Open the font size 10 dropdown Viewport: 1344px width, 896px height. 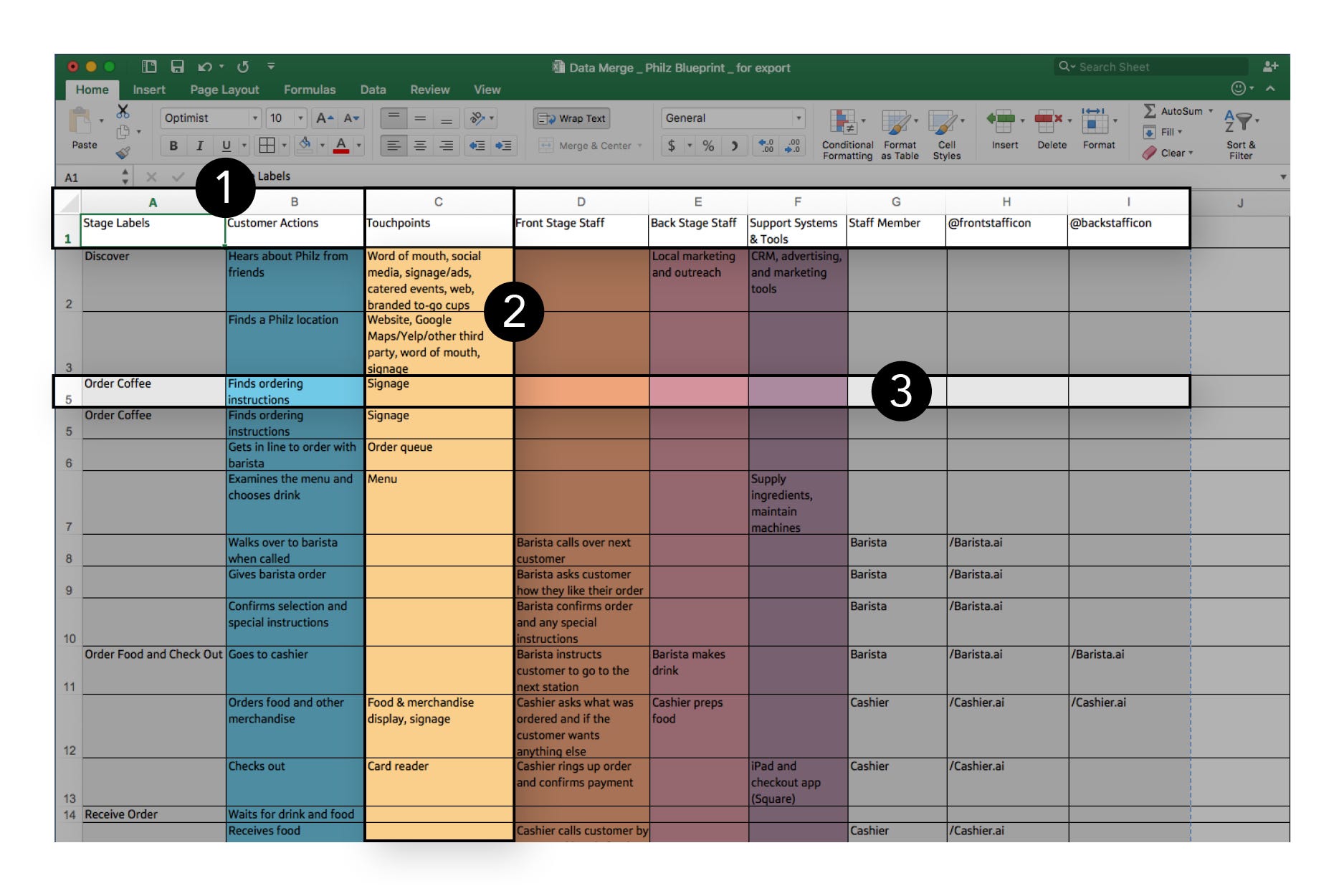click(300, 118)
